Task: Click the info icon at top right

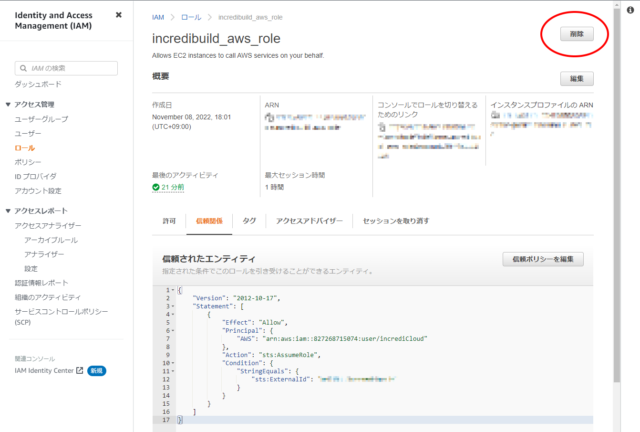Action: [631, 10]
